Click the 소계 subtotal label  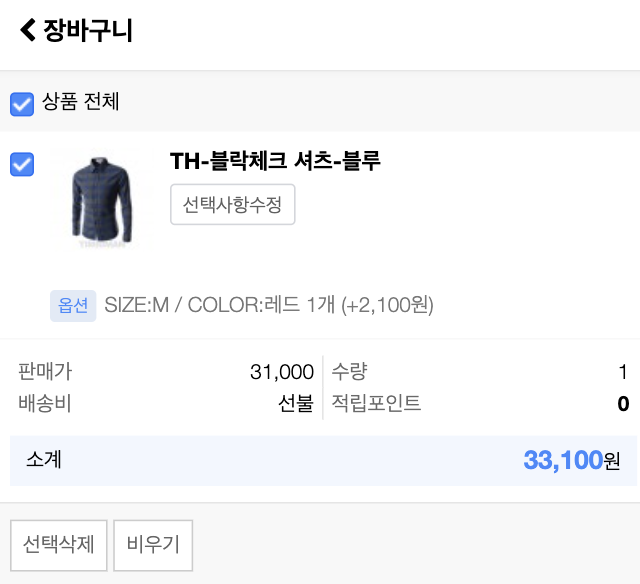click(x=45, y=460)
